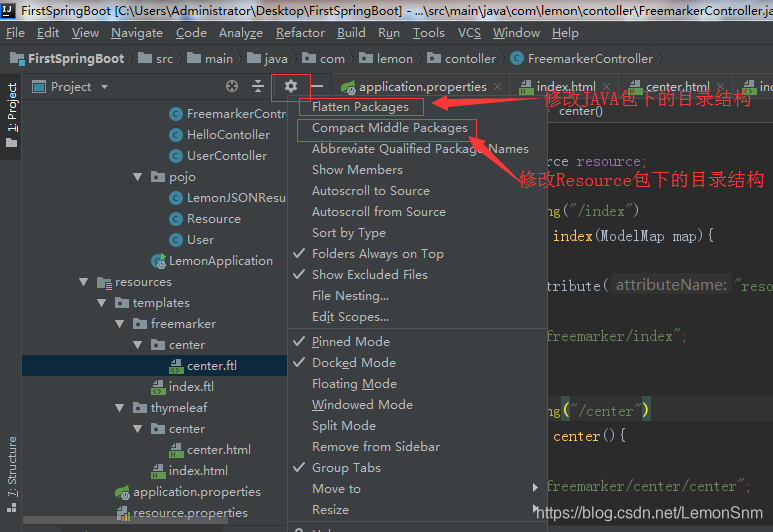The image size is (773, 532).
Task: Enable Sort by Type option
Action: (x=349, y=233)
